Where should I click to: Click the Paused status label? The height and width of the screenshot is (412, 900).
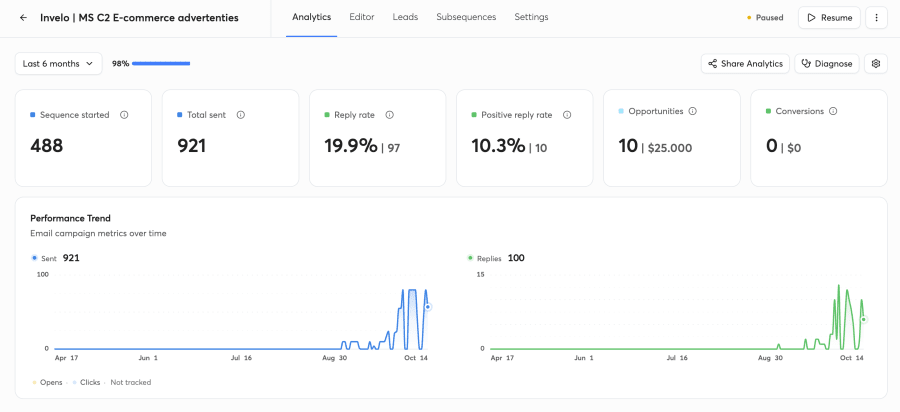point(769,18)
